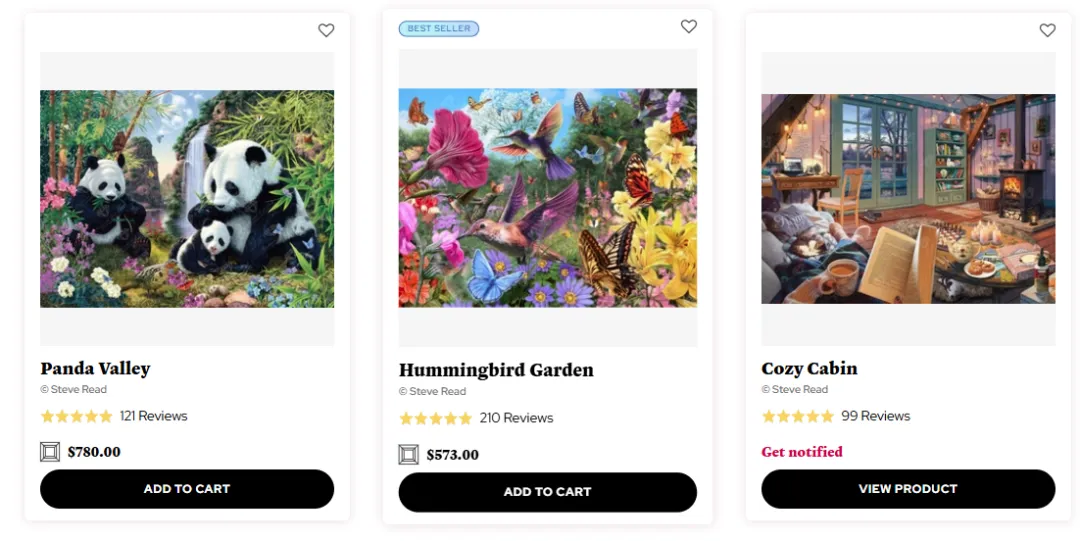Open the Panda Valley puzzle image

187,199
